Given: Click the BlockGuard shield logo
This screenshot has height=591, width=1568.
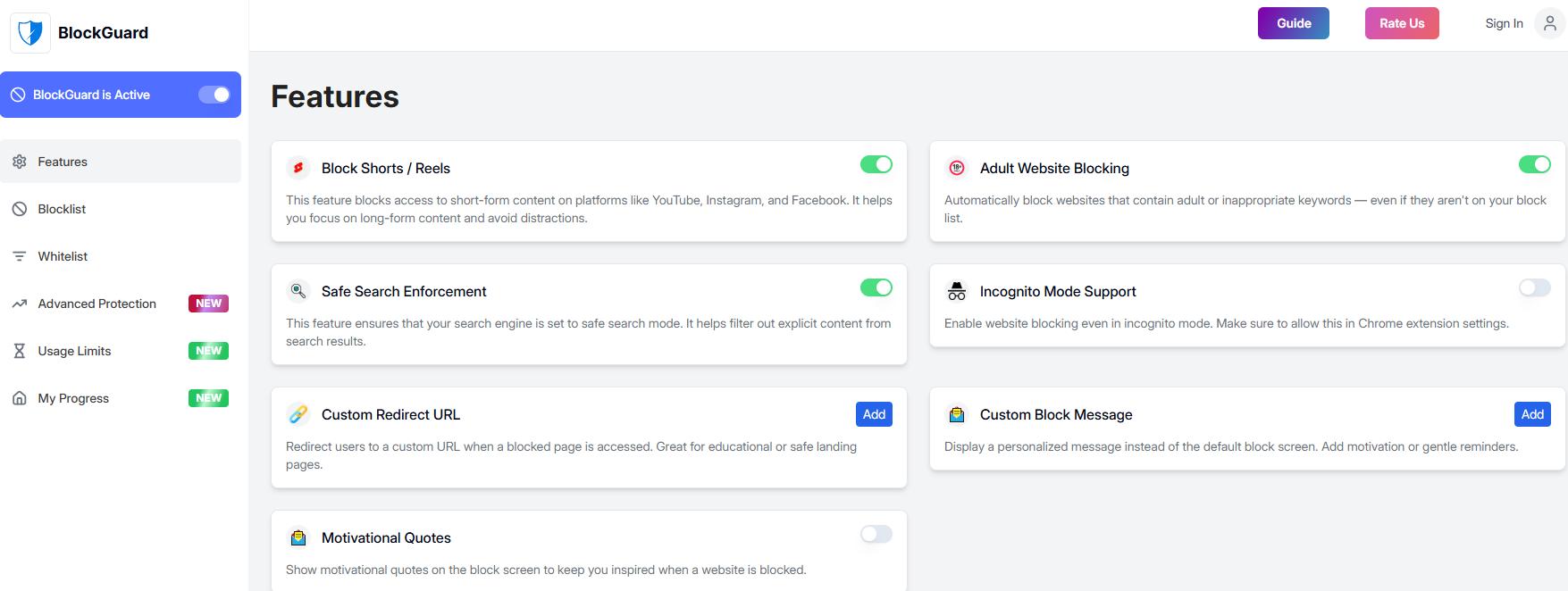Looking at the screenshot, I should [x=30, y=33].
